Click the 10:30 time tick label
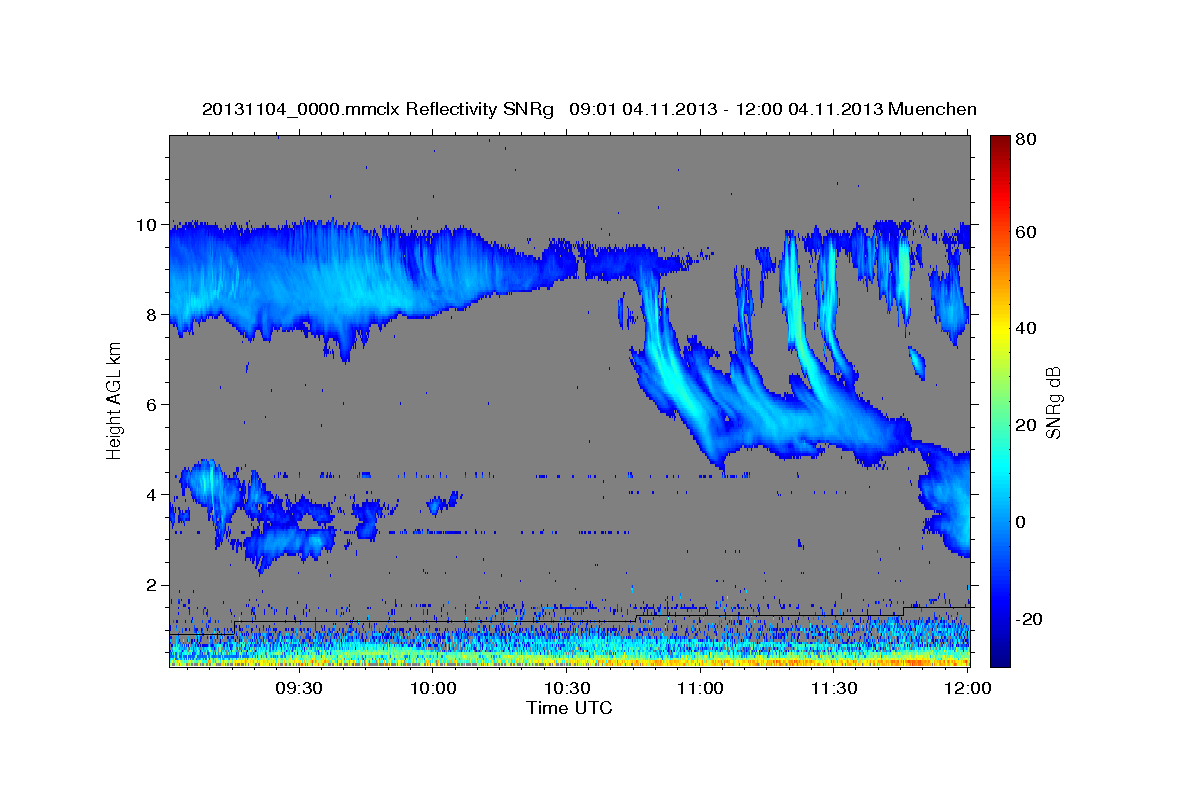Viewport: 1200px width, 800px height. (567, 688)
